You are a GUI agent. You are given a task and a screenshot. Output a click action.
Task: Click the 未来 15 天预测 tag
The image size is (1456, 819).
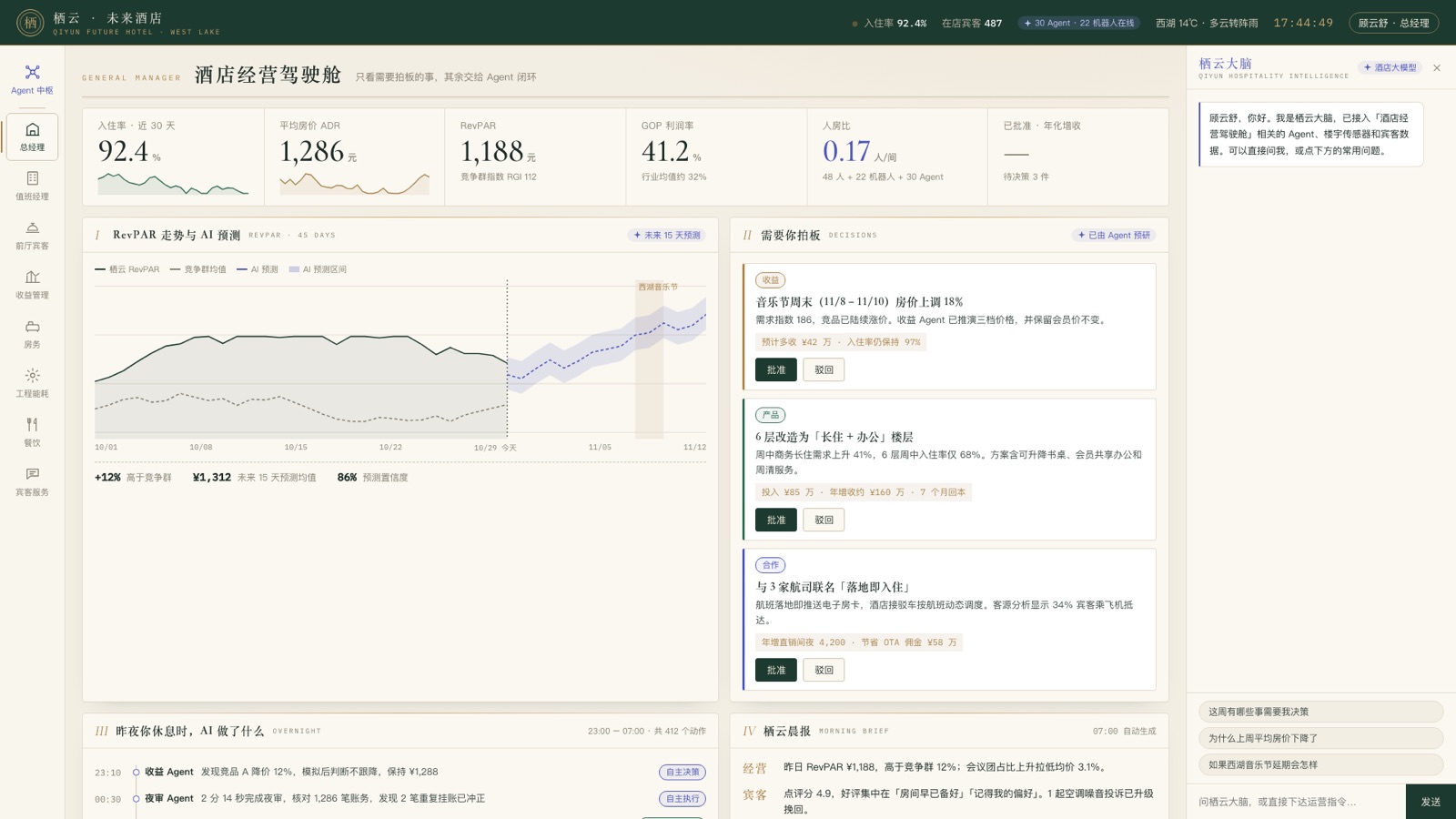[x=667, y=235]
